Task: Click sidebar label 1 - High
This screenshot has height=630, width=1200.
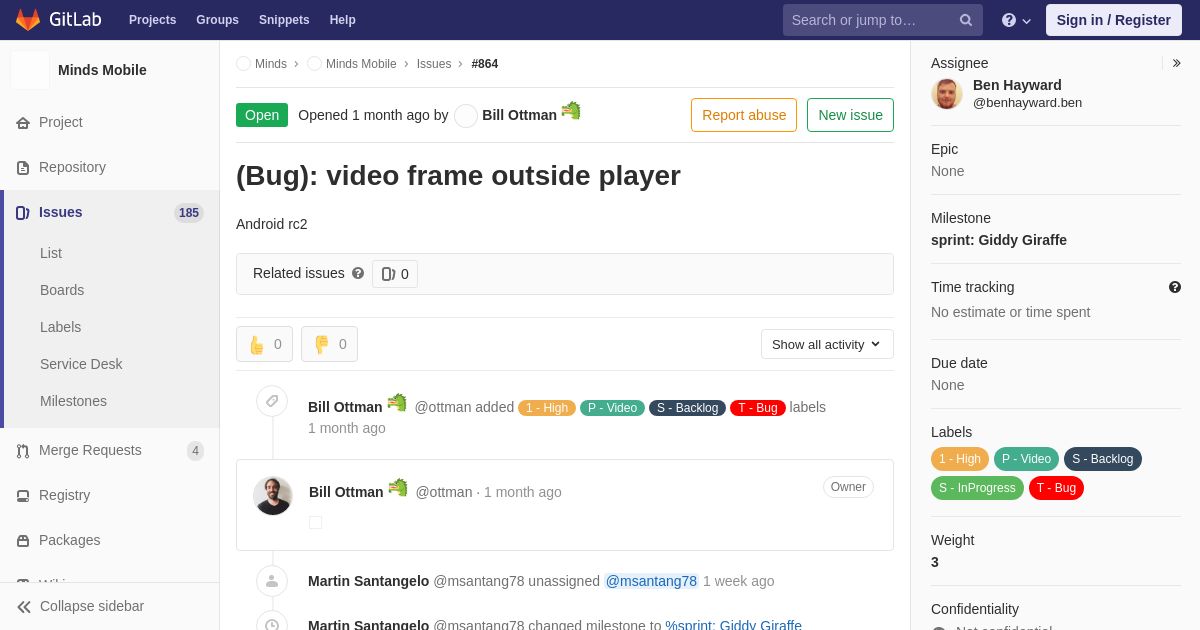Action: point(960,459)
